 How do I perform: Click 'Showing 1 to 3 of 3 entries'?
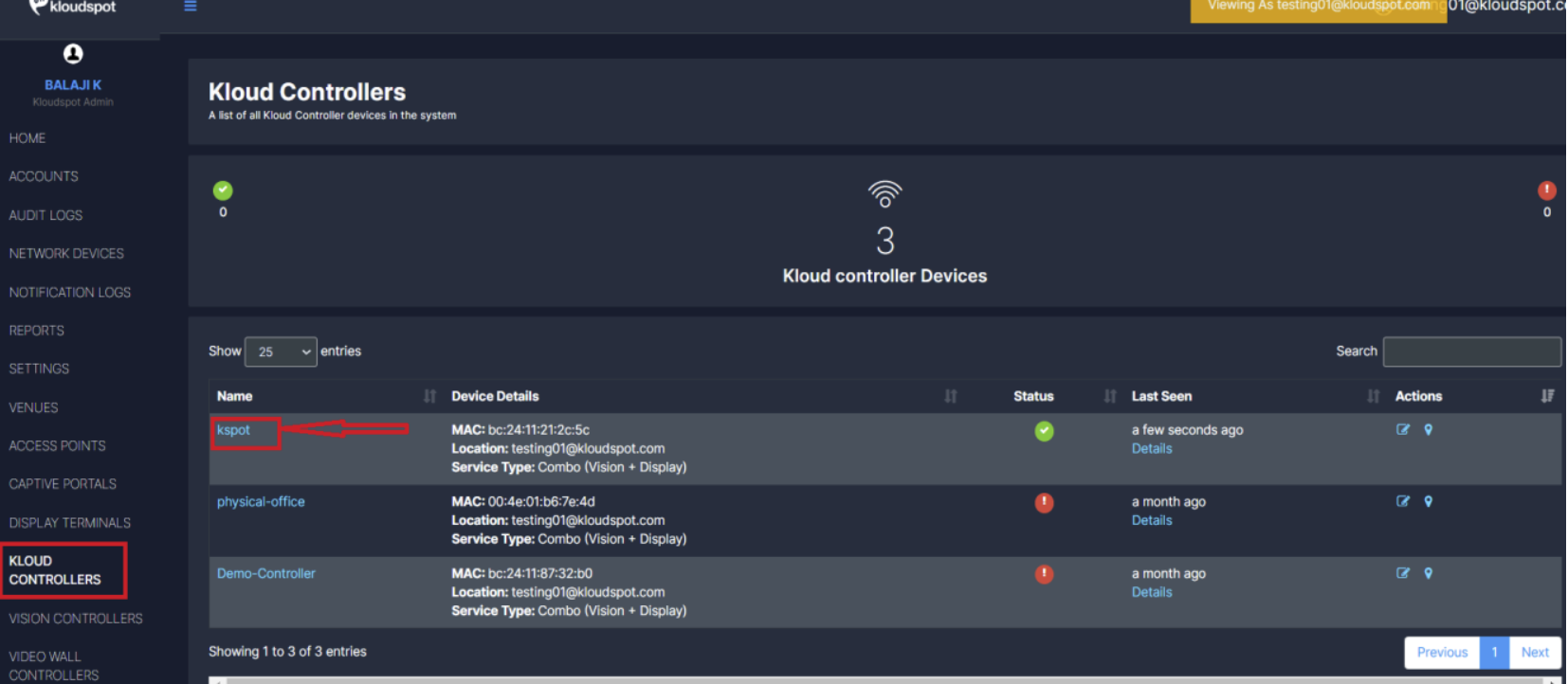(287, 652)
